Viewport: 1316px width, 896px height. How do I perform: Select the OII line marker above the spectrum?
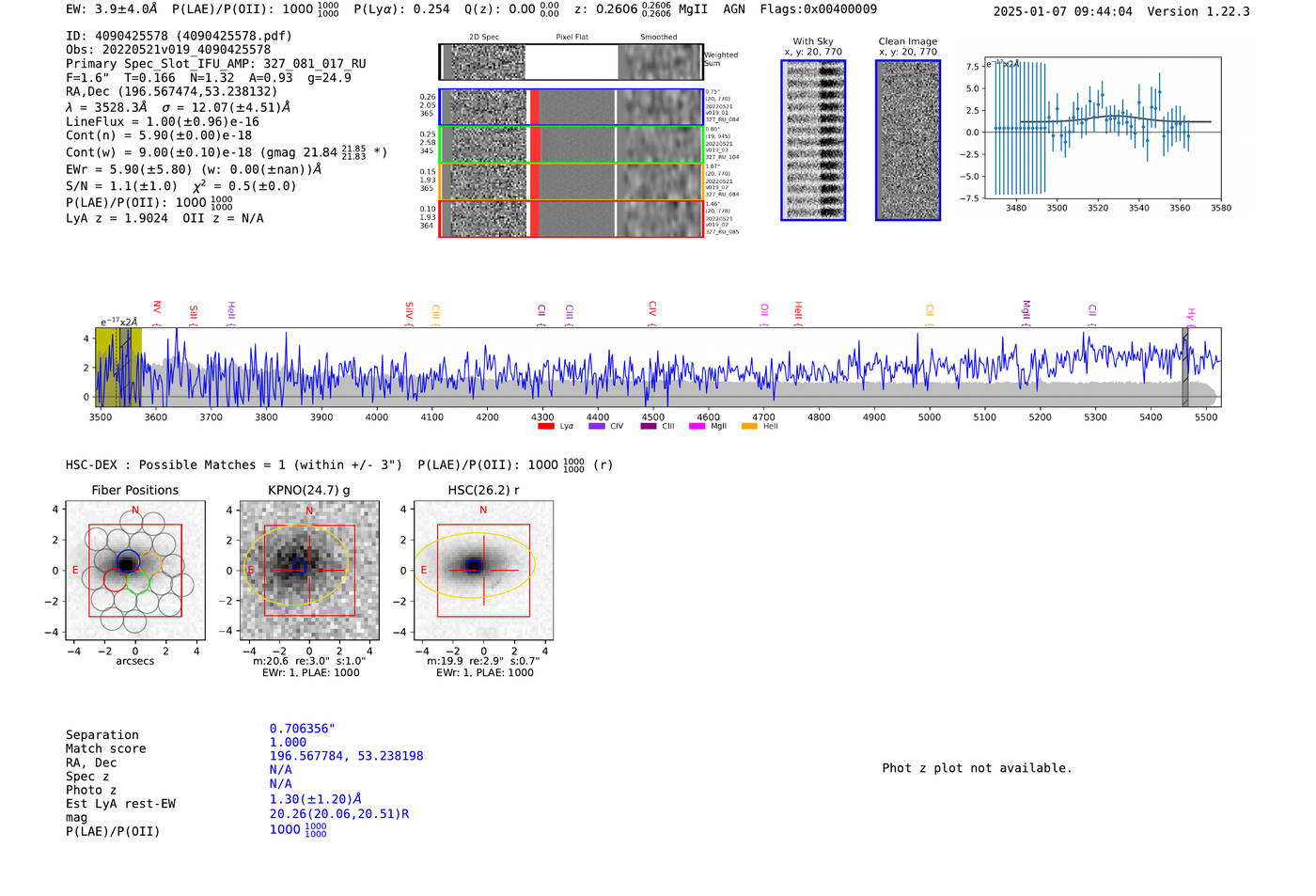point(764,313)
